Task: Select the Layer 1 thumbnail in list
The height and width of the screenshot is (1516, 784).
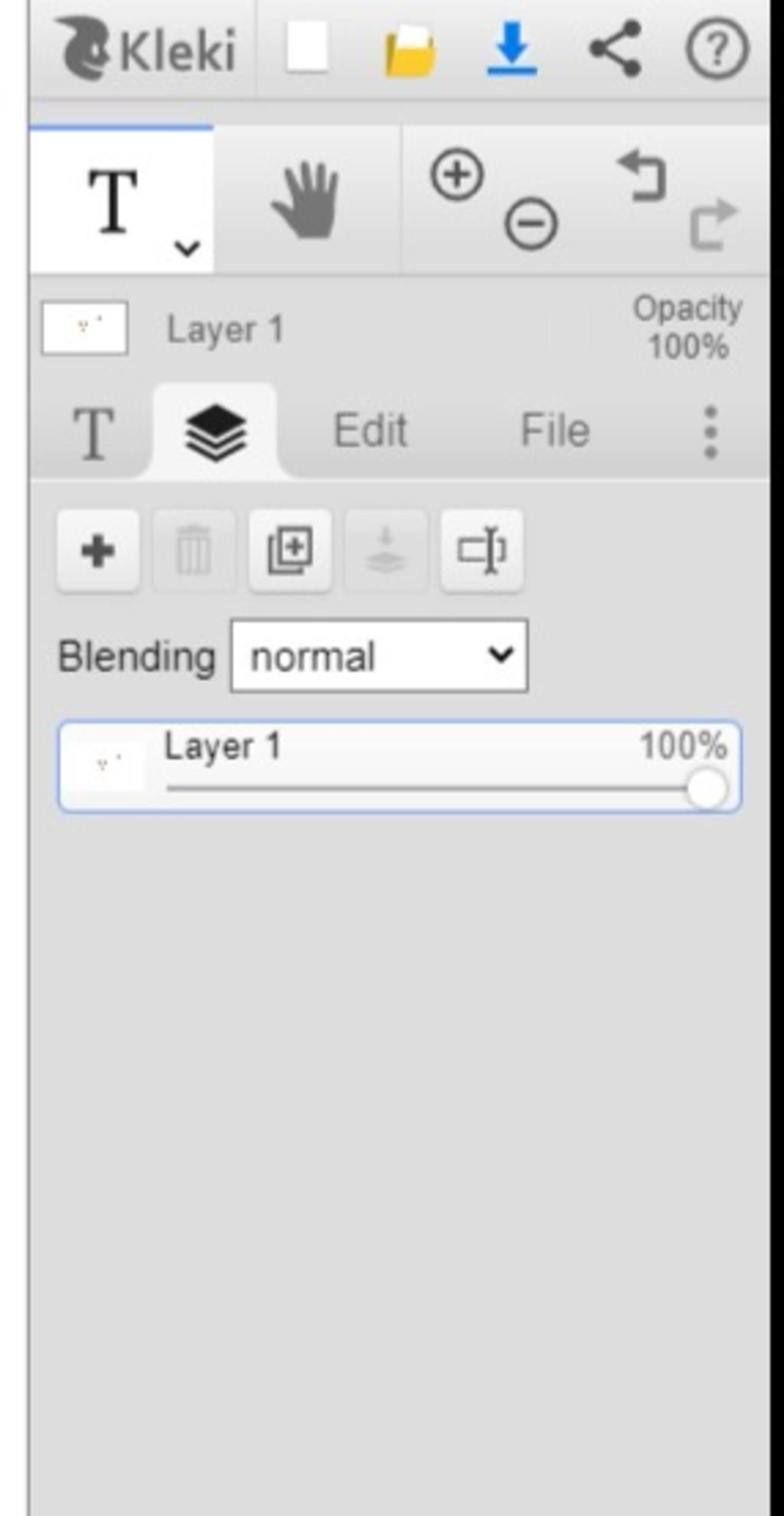Action: [x=106, y=766]
